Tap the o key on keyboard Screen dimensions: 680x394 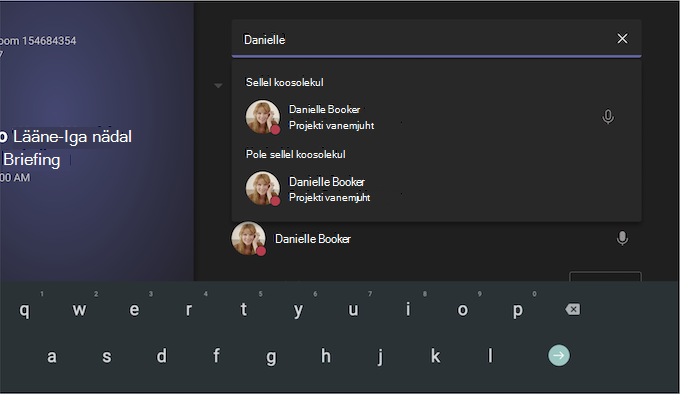pyautogui.click(x=463, y=310)
